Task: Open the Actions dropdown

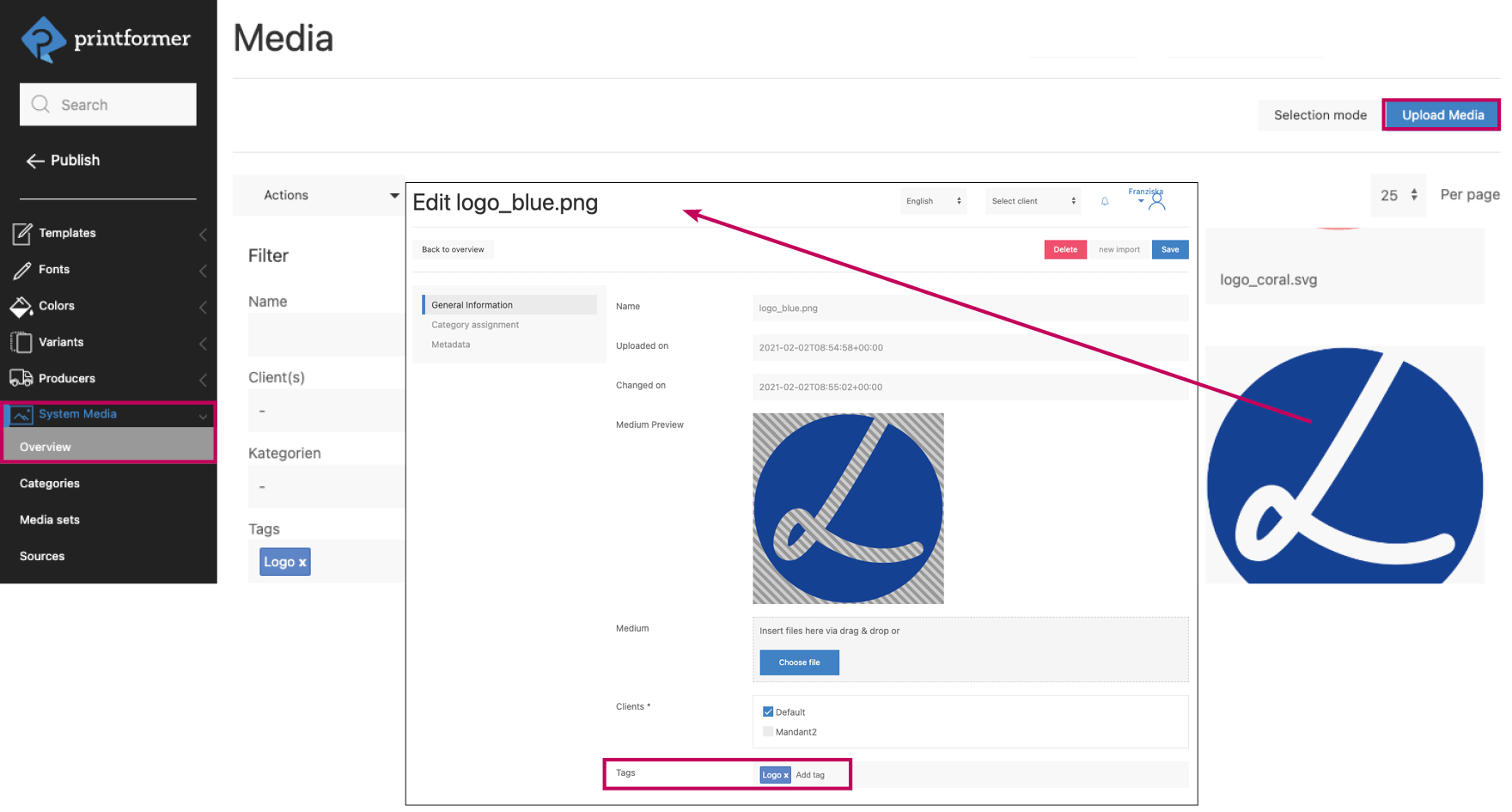Action: pyautogui.click(x=319, y=195)
